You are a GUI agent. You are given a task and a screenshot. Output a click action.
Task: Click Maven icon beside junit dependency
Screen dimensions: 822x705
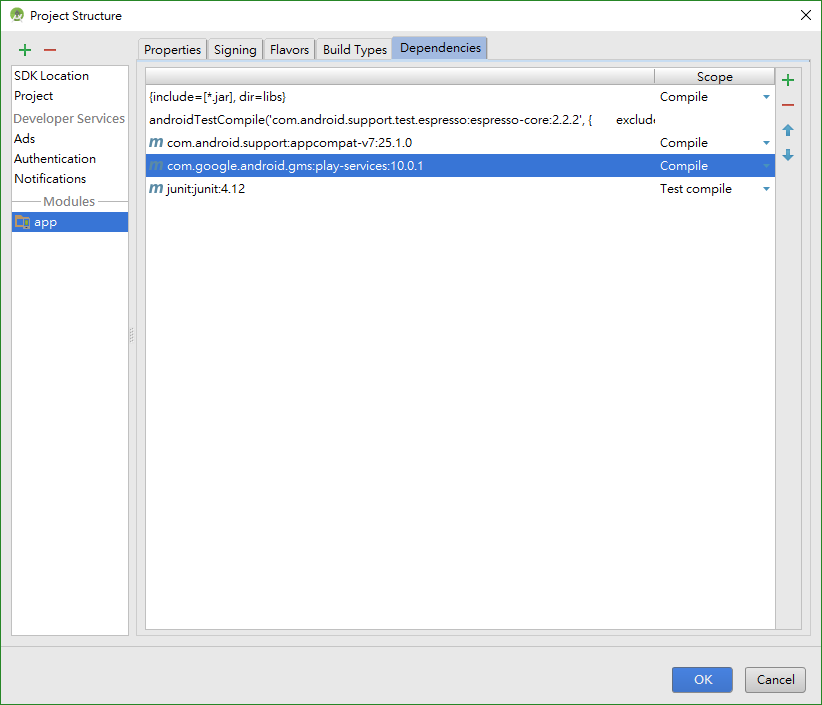coord(156,188)
